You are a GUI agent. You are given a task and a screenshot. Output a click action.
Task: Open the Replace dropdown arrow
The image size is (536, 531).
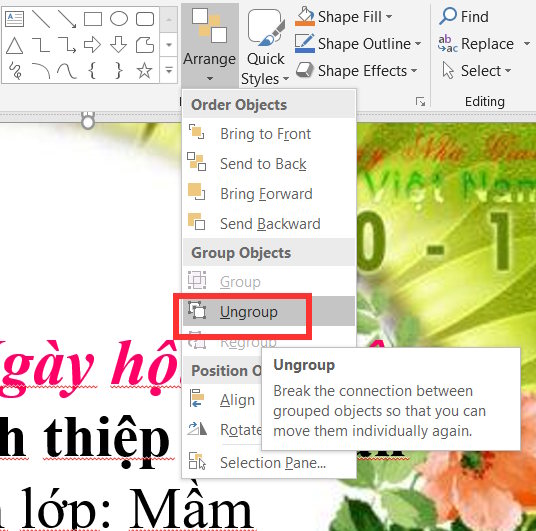[527, 43]
